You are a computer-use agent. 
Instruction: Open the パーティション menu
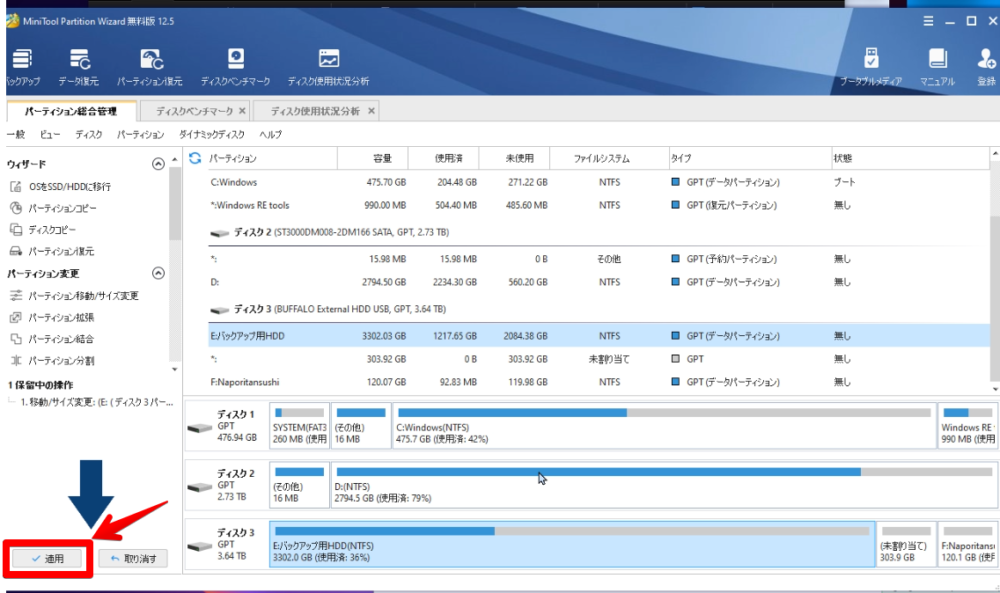click(x=140, y=135)
